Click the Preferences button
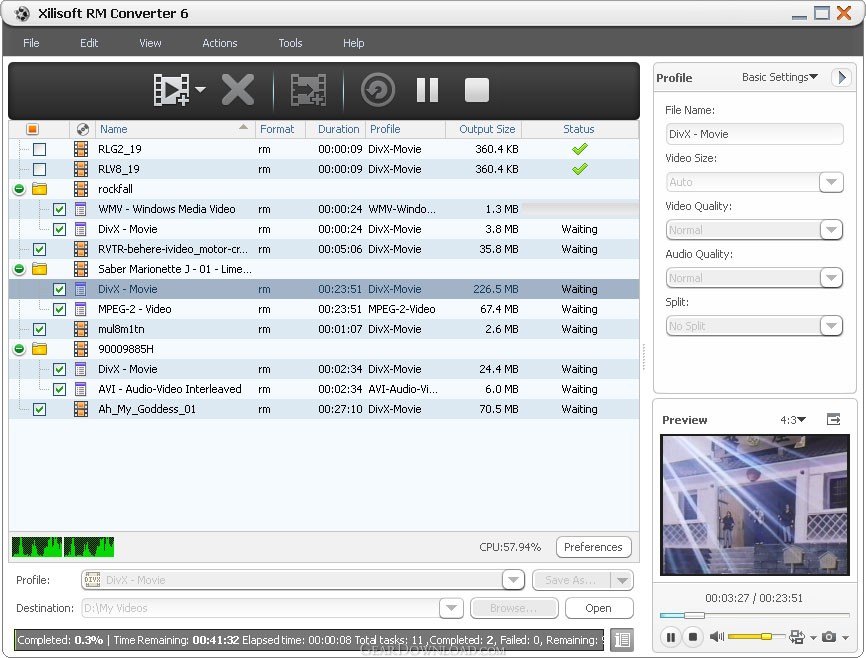 [x=593, y=547]
